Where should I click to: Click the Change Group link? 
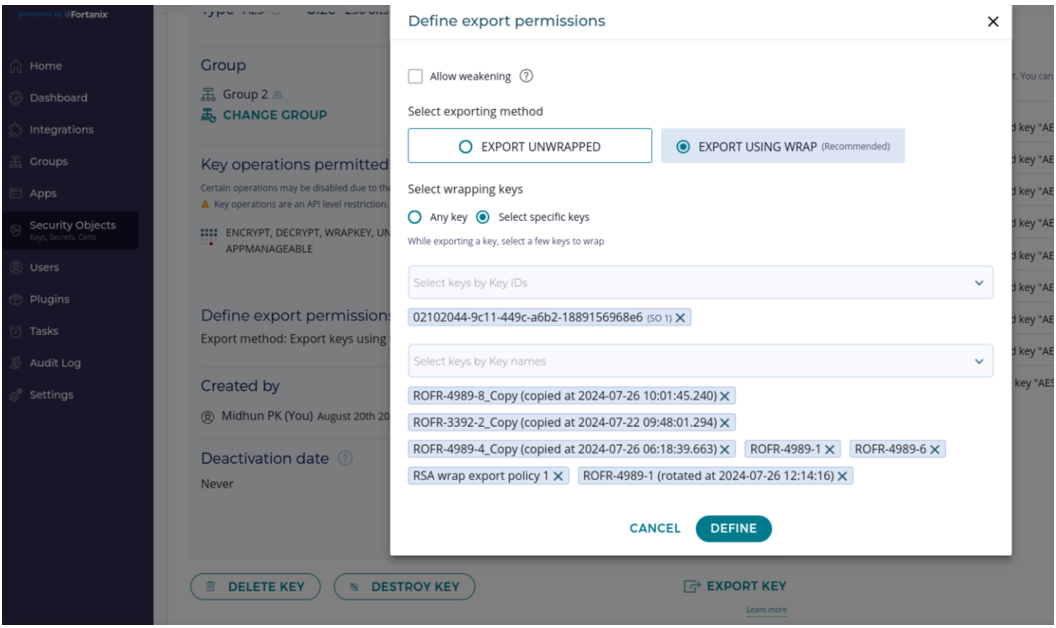274,115
